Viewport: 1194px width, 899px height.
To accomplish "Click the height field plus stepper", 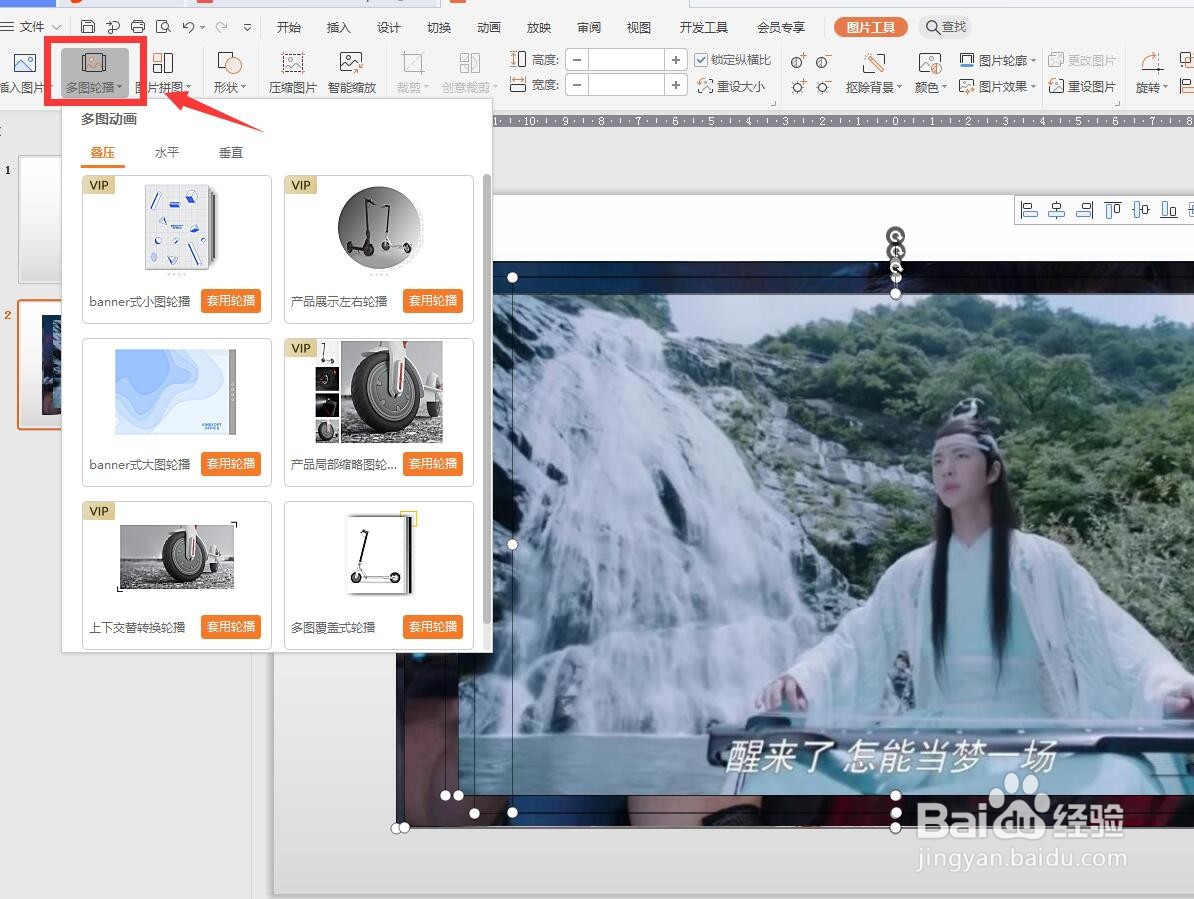I will click(x=675, y=59).
